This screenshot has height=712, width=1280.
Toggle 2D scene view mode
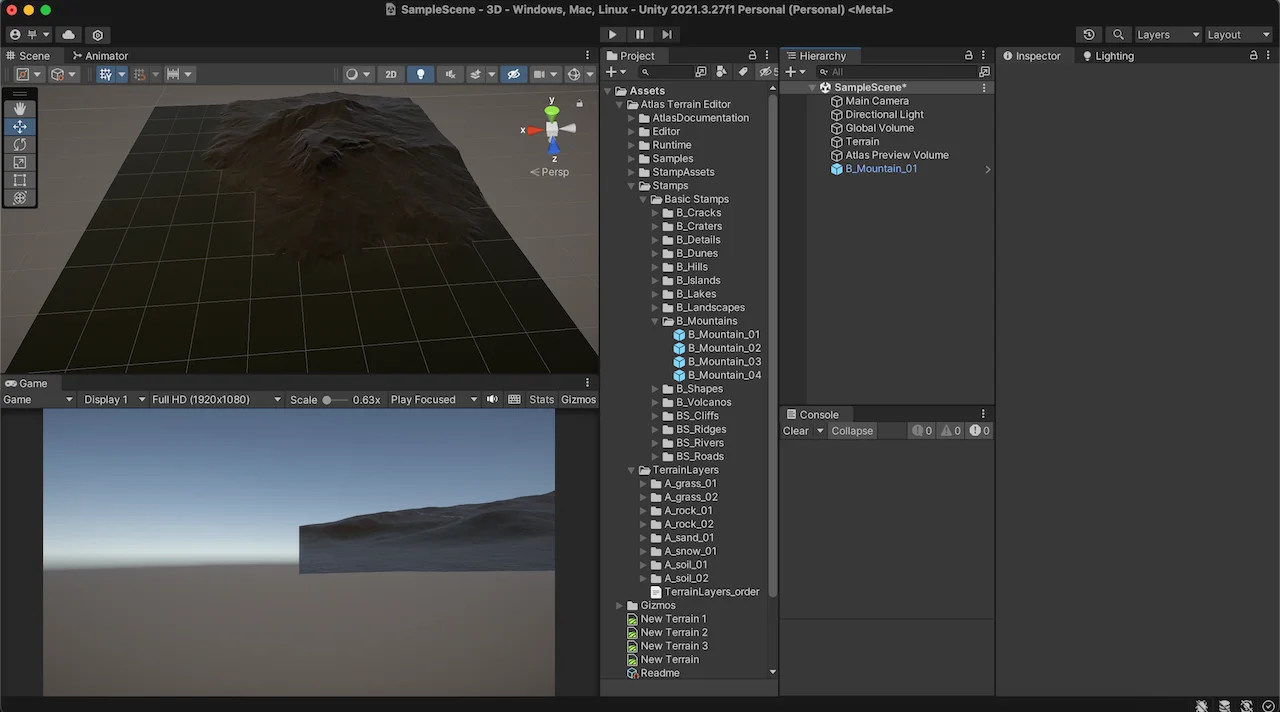(391, 74)
